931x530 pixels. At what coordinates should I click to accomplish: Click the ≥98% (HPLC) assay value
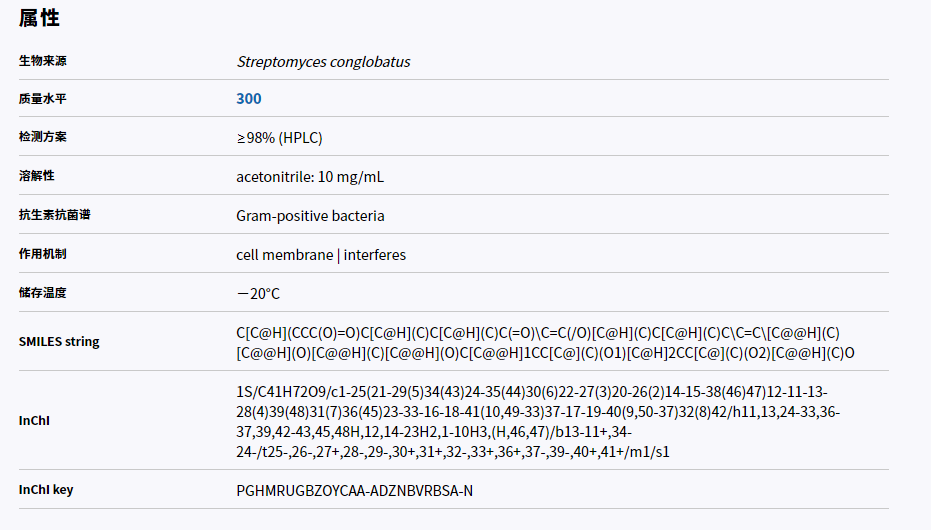[x=279, y=137]
